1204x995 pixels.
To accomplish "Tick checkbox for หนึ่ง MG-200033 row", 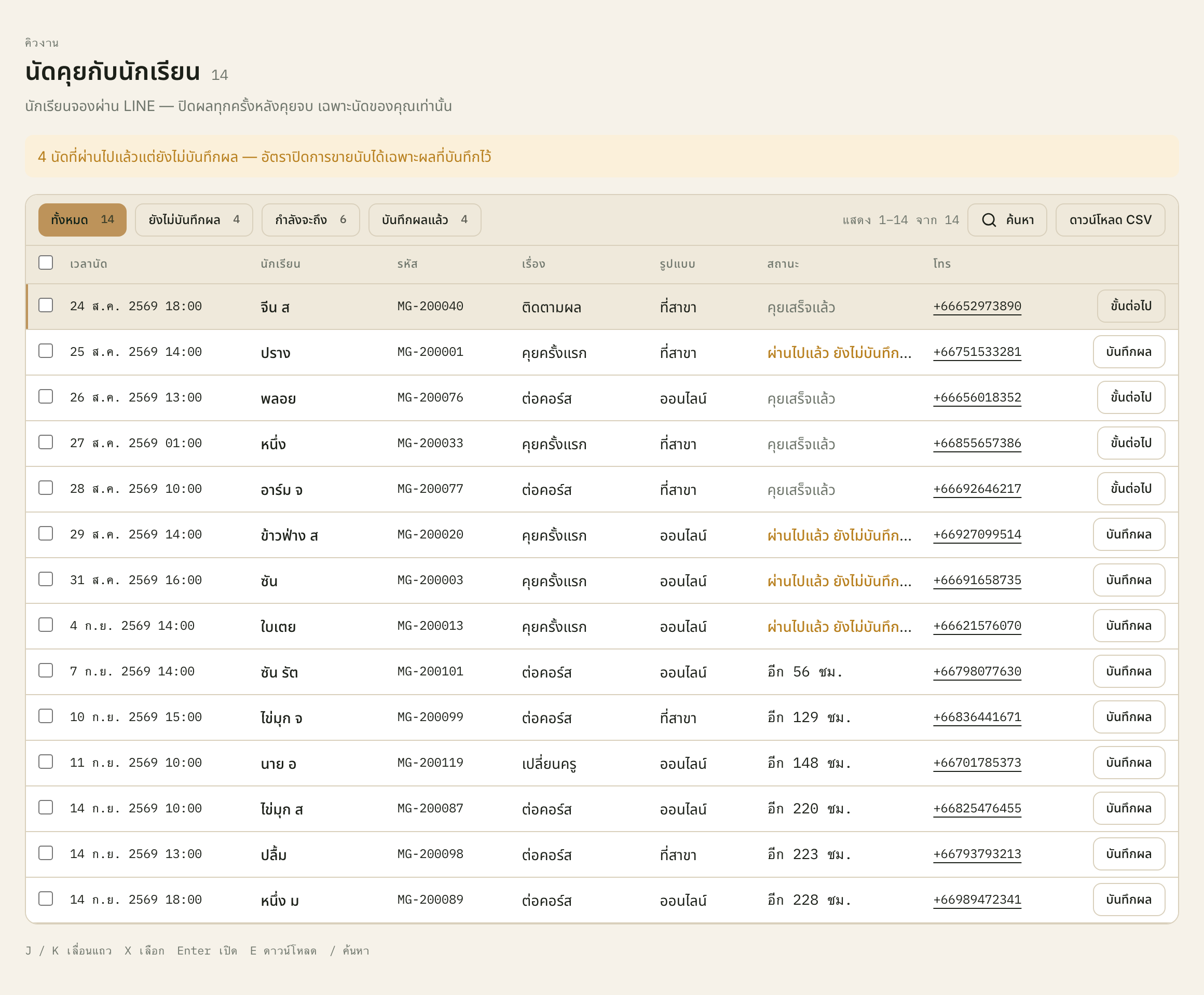I will point(46,442).
